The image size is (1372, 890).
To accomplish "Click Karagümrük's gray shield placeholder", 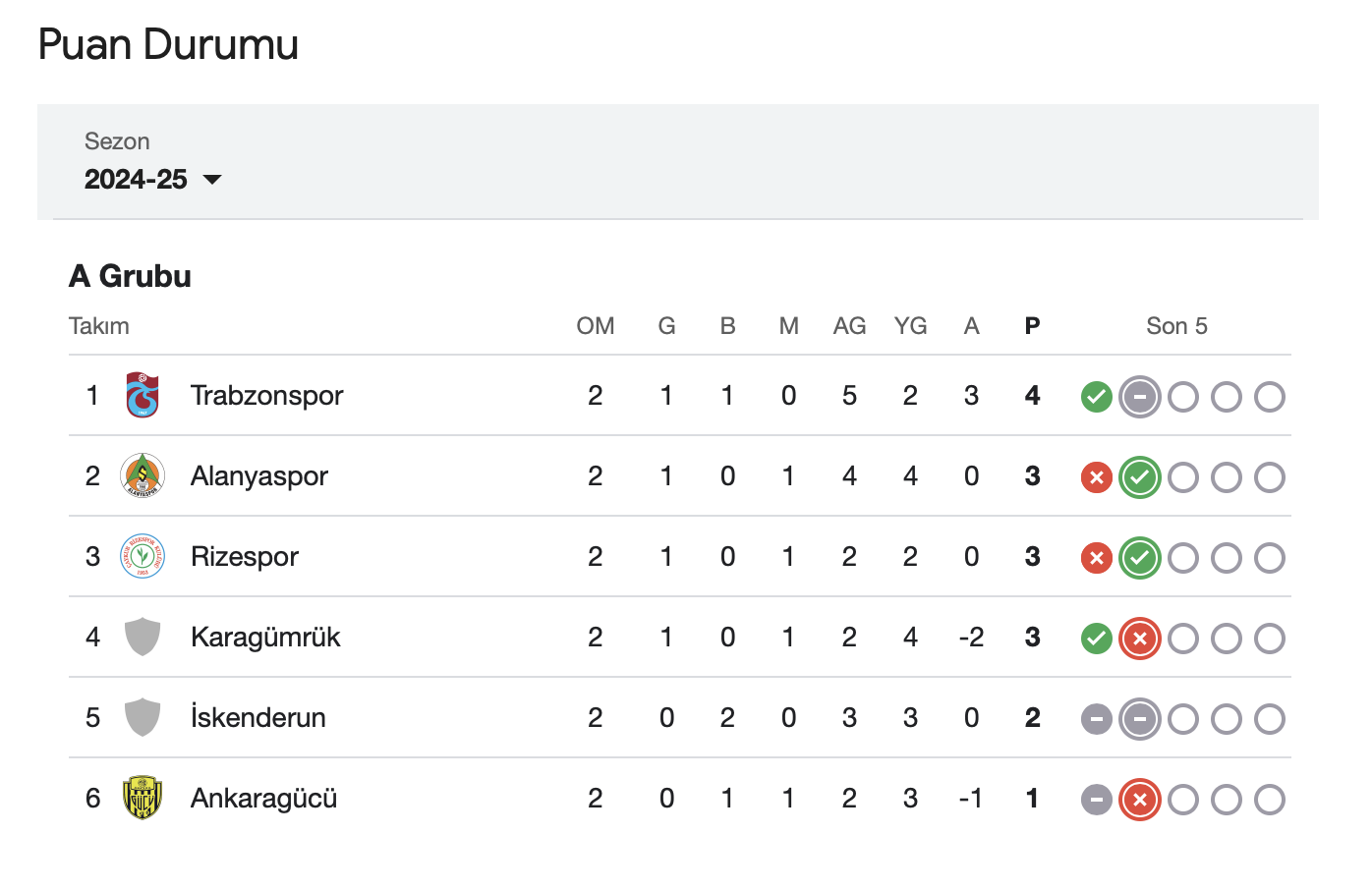I will point(143,638).
